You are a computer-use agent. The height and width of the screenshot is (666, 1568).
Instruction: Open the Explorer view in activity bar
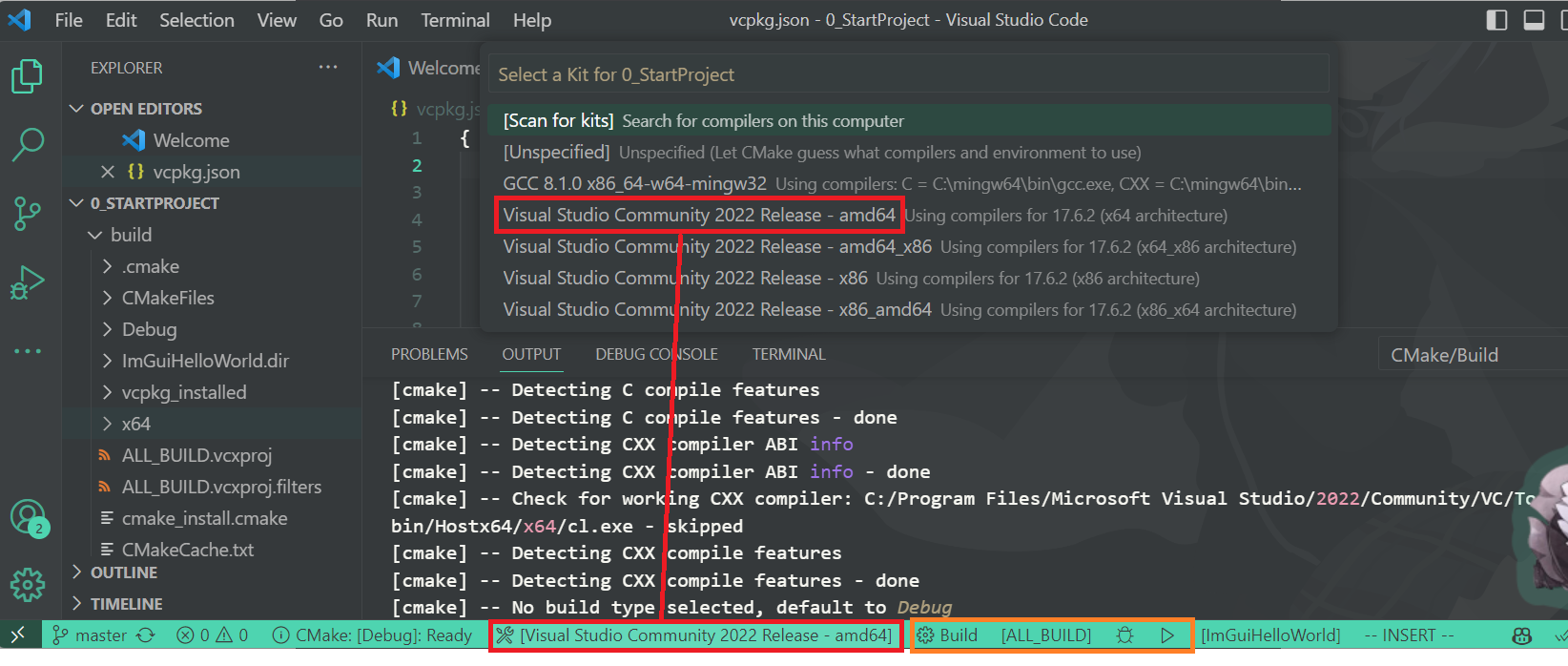coord(27,76)
